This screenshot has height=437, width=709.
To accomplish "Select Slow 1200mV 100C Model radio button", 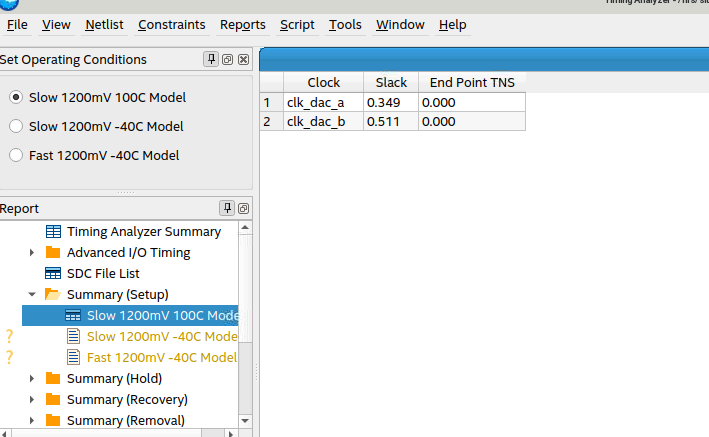I will pyautogui.click(x=16, y=97).
